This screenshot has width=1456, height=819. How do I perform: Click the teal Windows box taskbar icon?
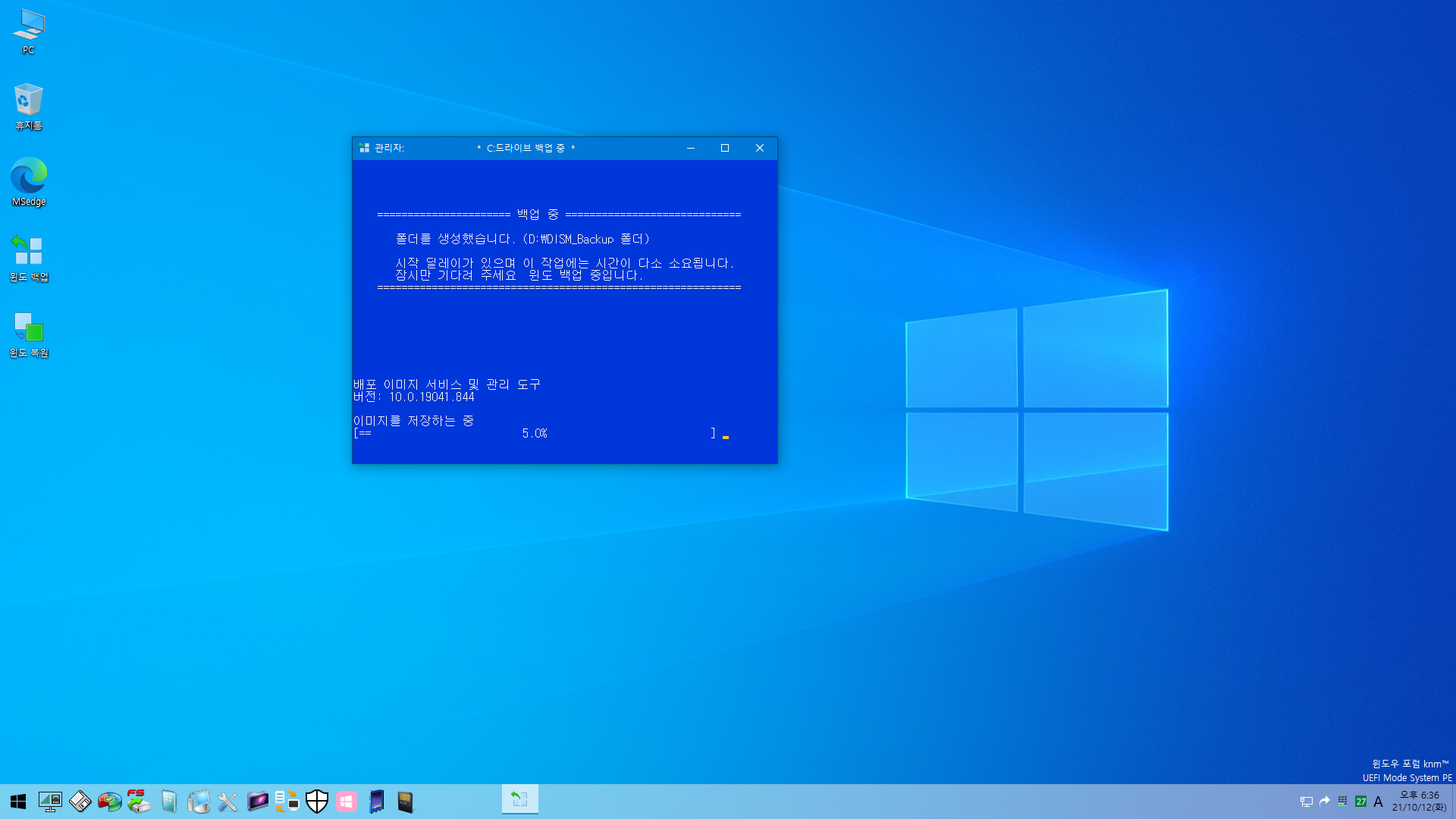click(x=168, y=802)
